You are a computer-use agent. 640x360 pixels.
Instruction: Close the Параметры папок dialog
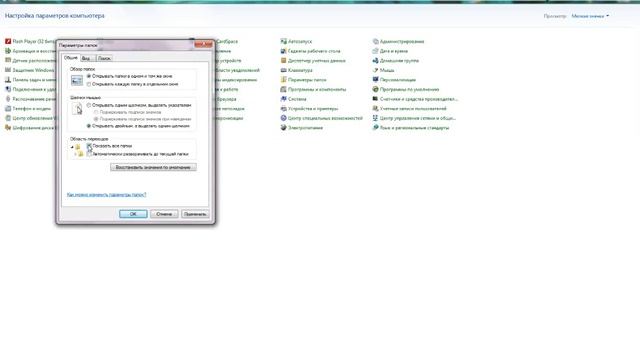(x=203, y=44)
